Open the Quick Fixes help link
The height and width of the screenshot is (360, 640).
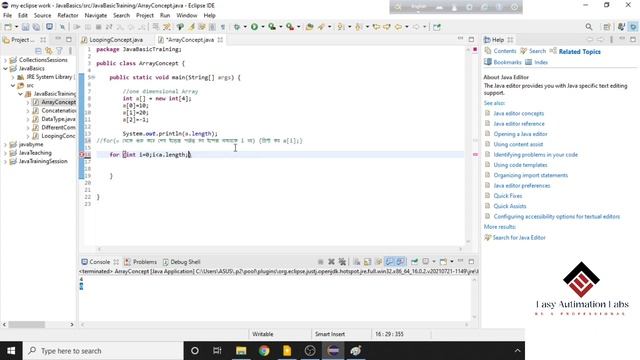(x=508, y=196)
